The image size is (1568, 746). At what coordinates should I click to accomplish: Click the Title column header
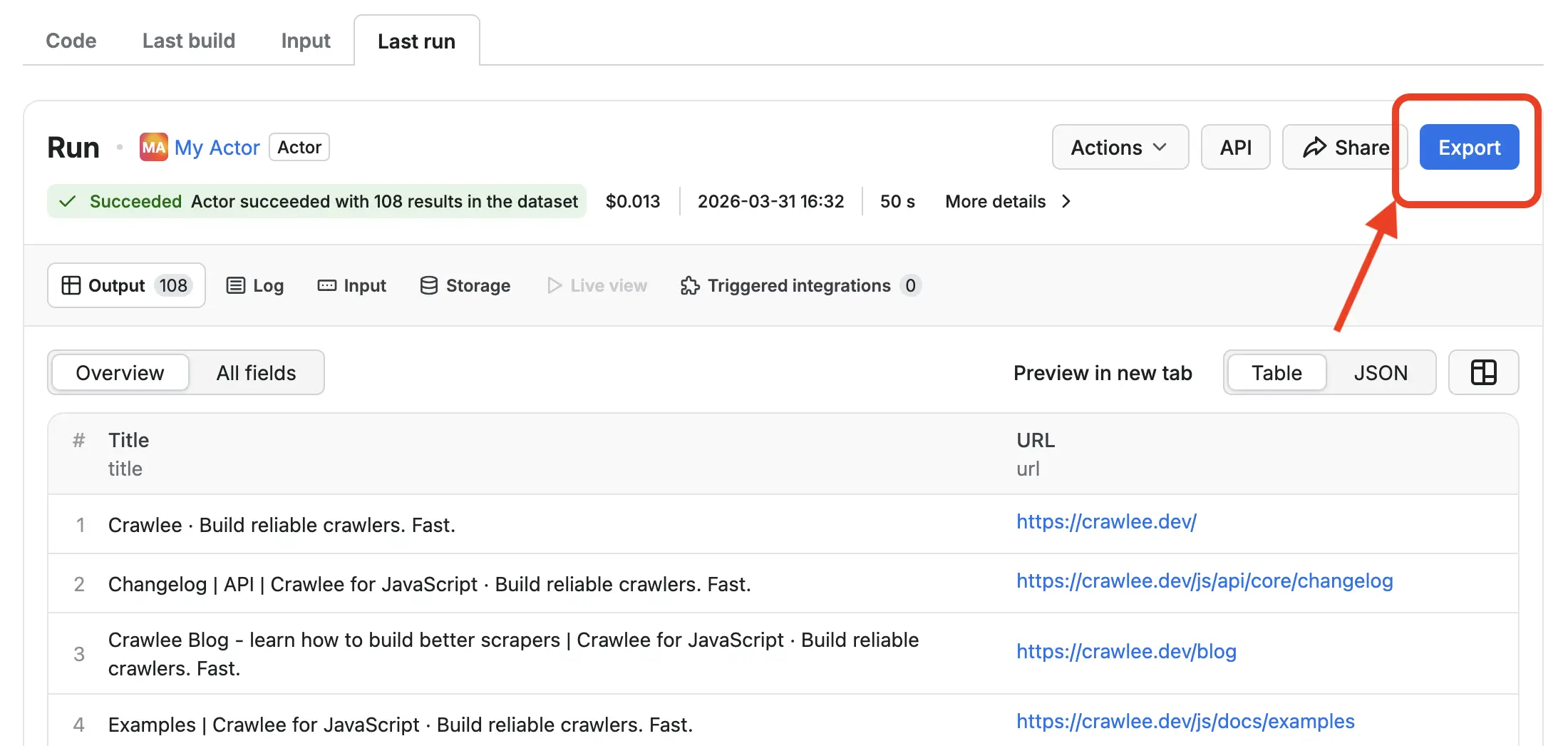pos(128,440)
